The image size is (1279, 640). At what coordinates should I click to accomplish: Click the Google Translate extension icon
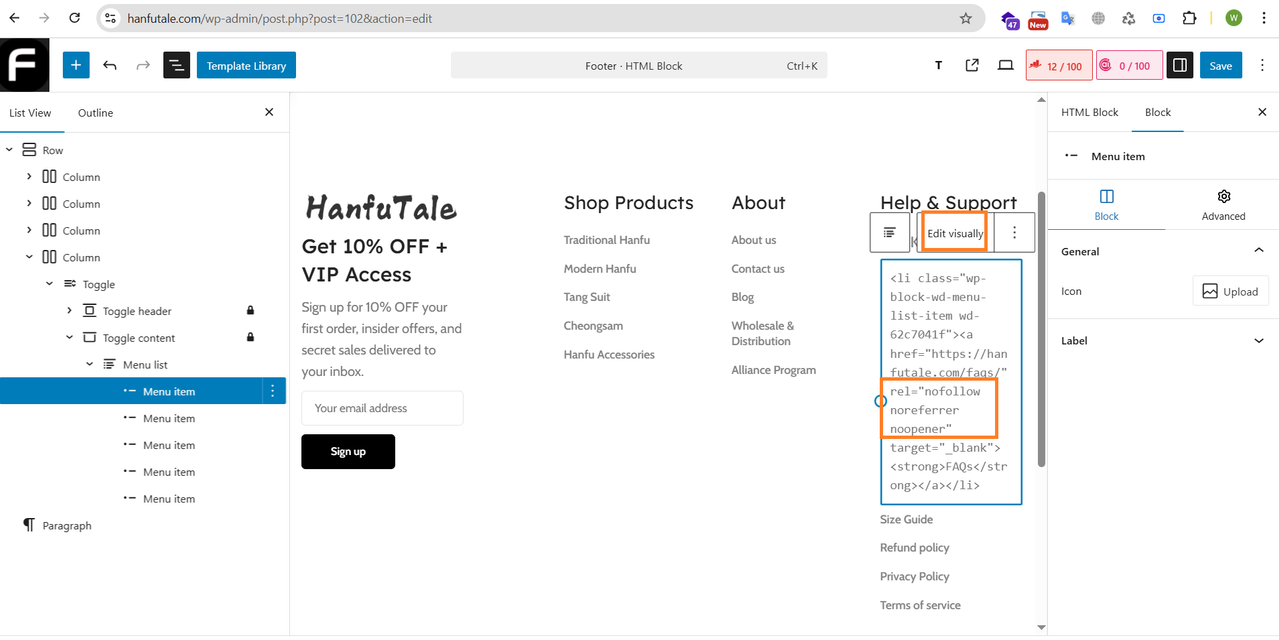1068,18
